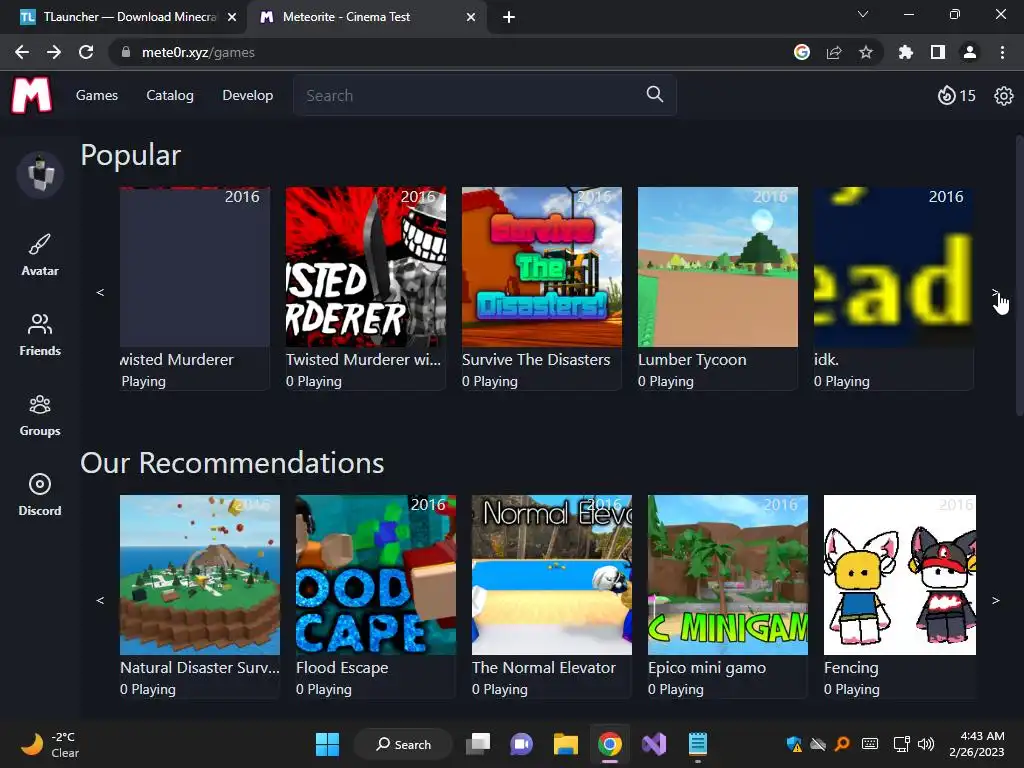The height and width of the screenshot is (768, 1024).
Task: Open Avatar editor in sidebar
Action: click(40, 255)
